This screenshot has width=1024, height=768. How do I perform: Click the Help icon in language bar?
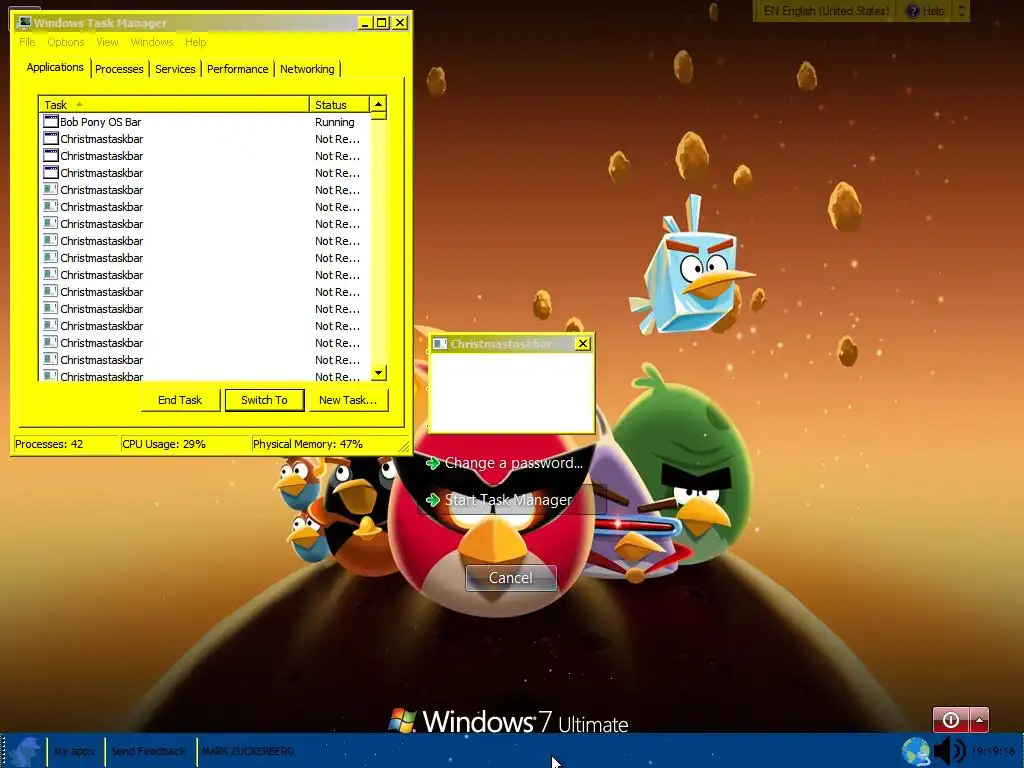coord(913,11)
